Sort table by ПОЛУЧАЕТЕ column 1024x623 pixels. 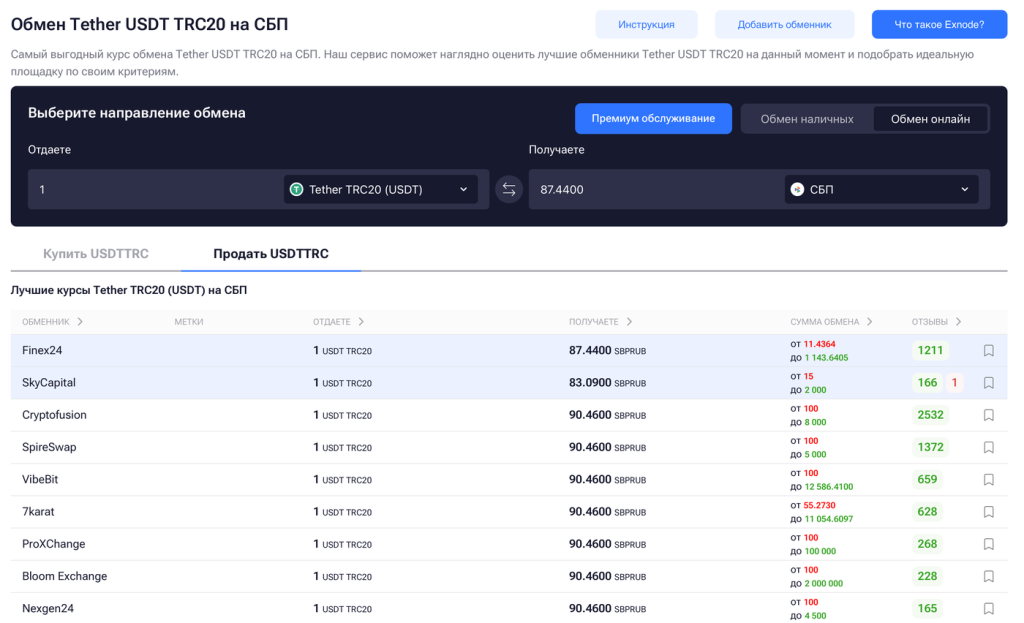coord(600,321)
